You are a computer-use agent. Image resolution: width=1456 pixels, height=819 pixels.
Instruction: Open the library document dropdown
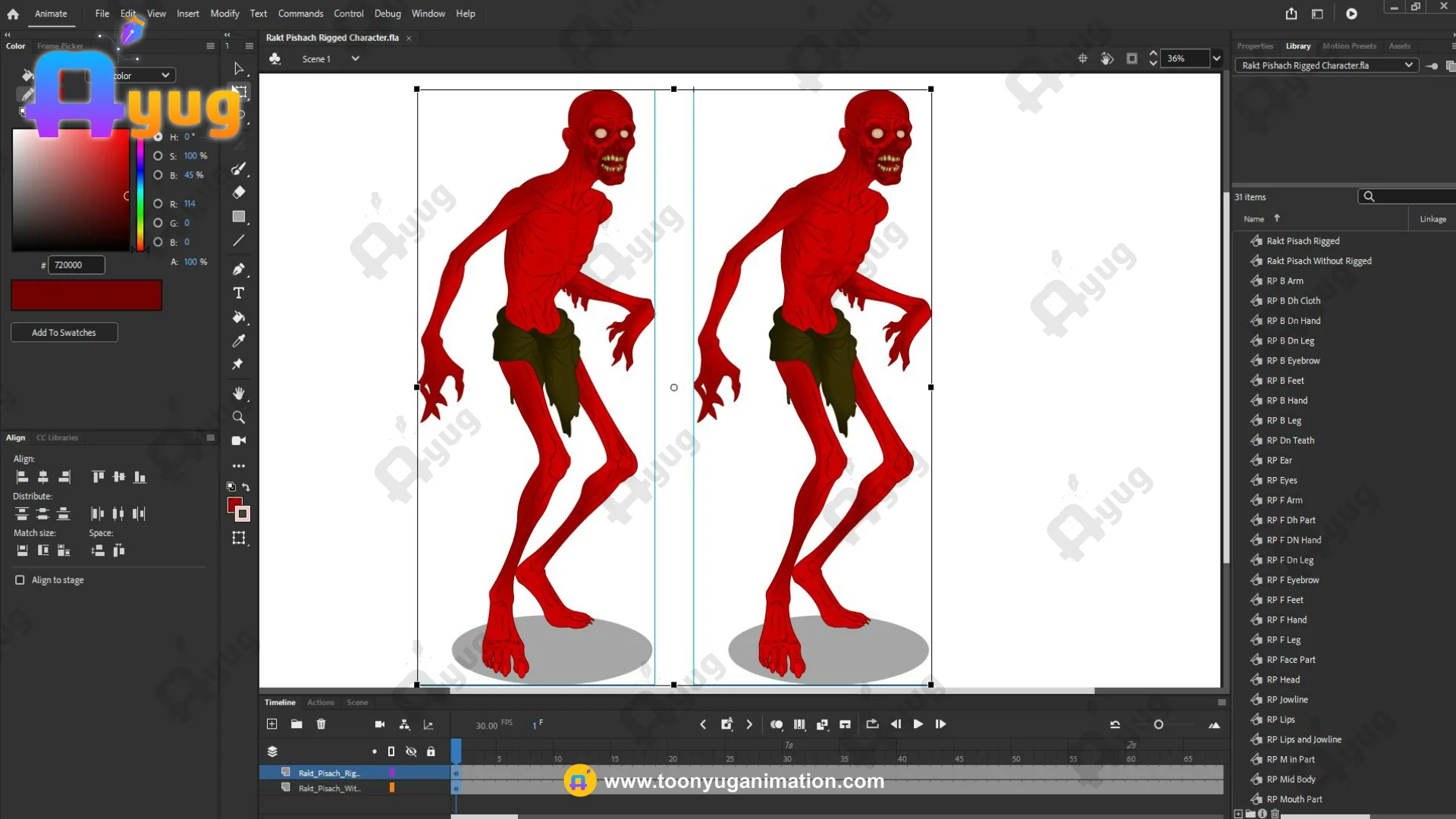tap(1408, 65)
